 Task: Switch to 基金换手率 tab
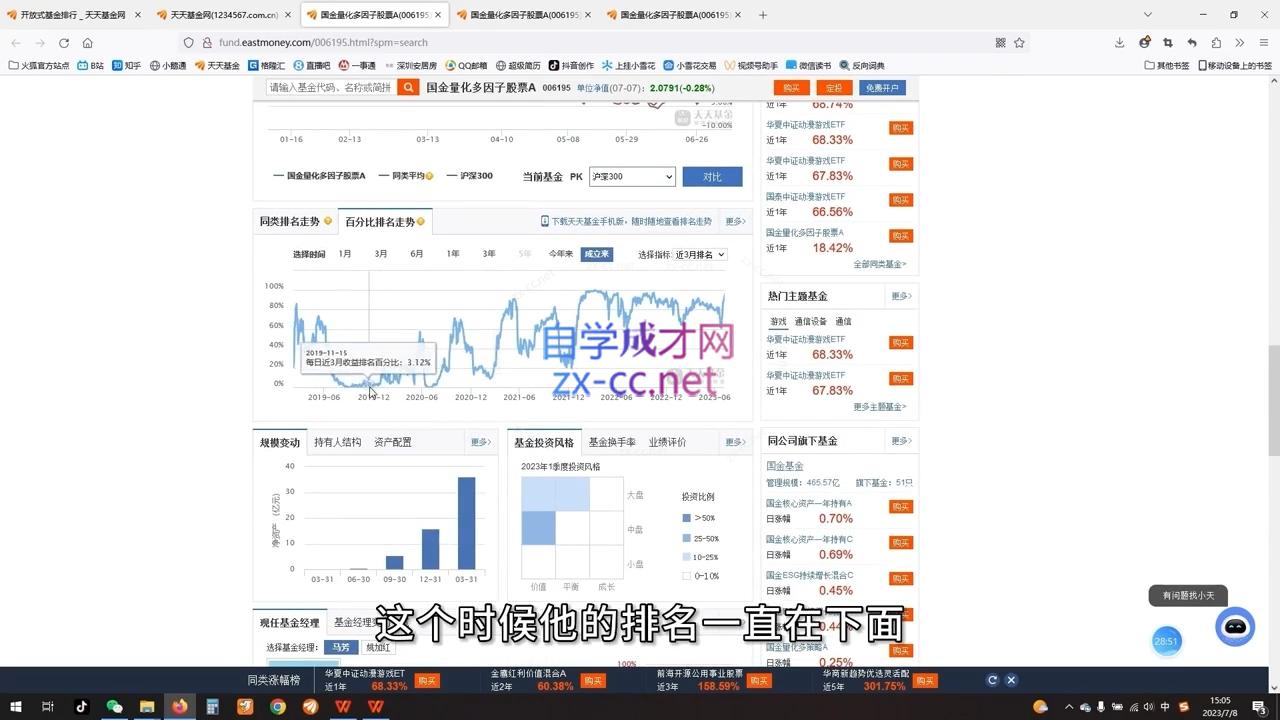click(x=612, y=442)
